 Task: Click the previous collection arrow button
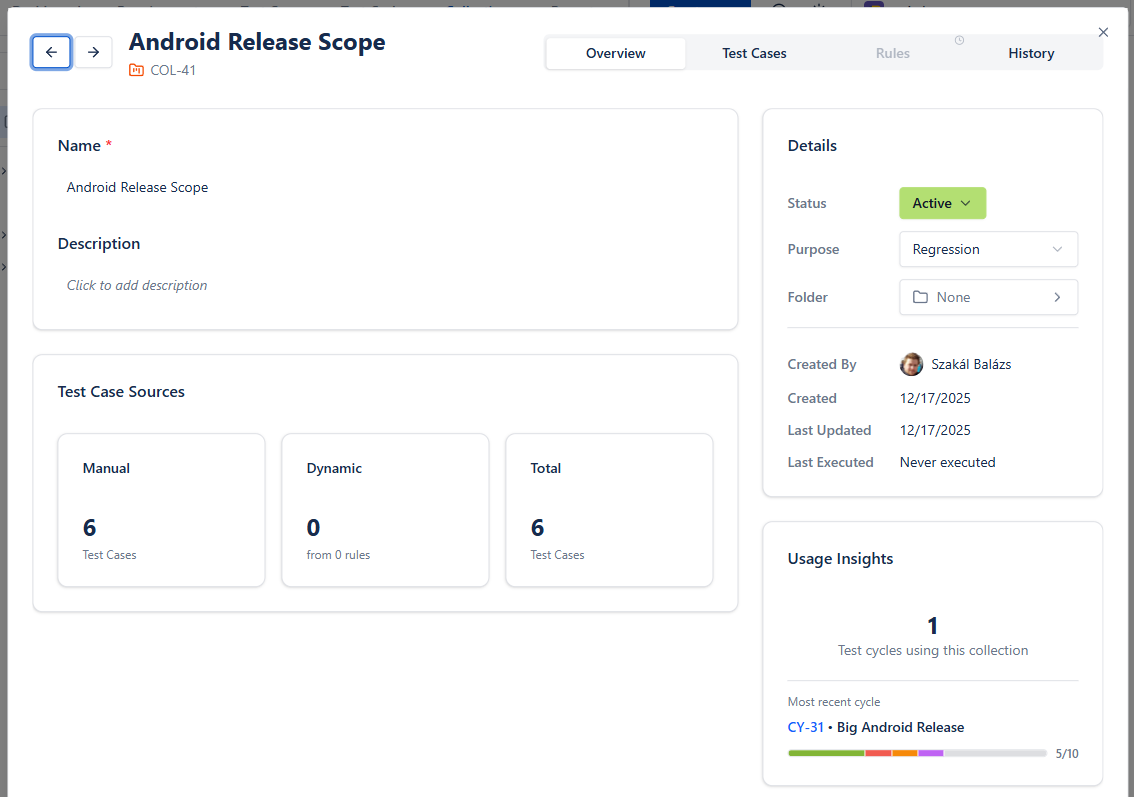coord(51,52)
